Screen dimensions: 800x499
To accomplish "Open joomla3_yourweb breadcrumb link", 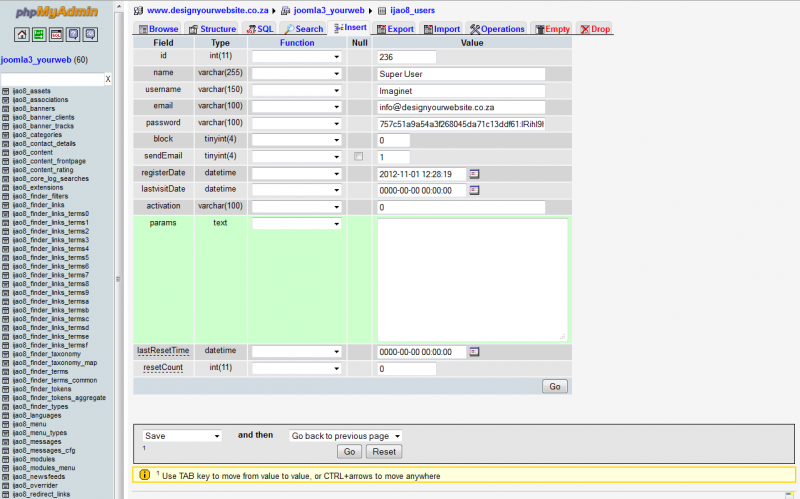I will coord(329,10).
